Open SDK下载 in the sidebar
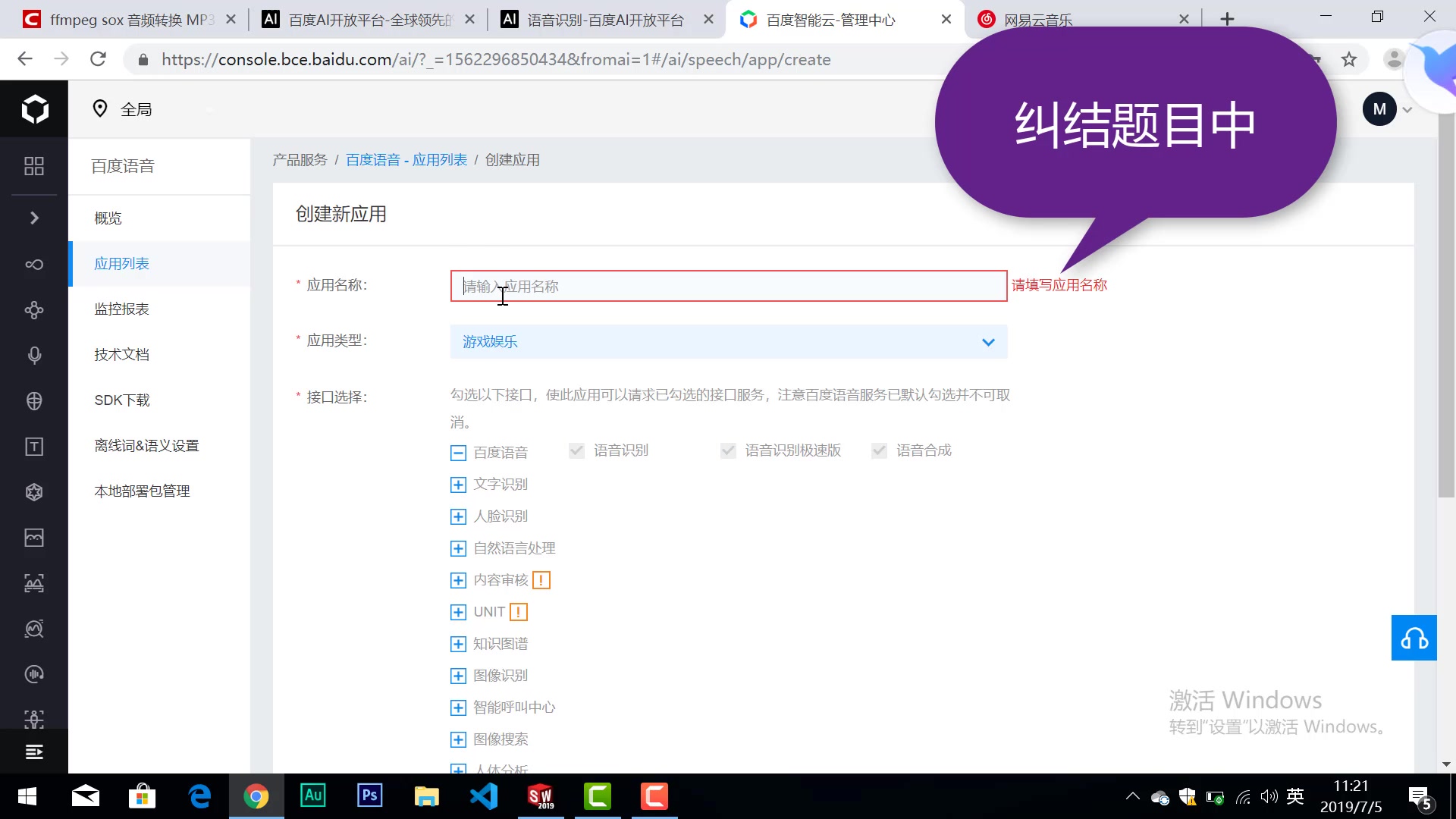This screenshot has height=819, width=1456. [159, 400]
